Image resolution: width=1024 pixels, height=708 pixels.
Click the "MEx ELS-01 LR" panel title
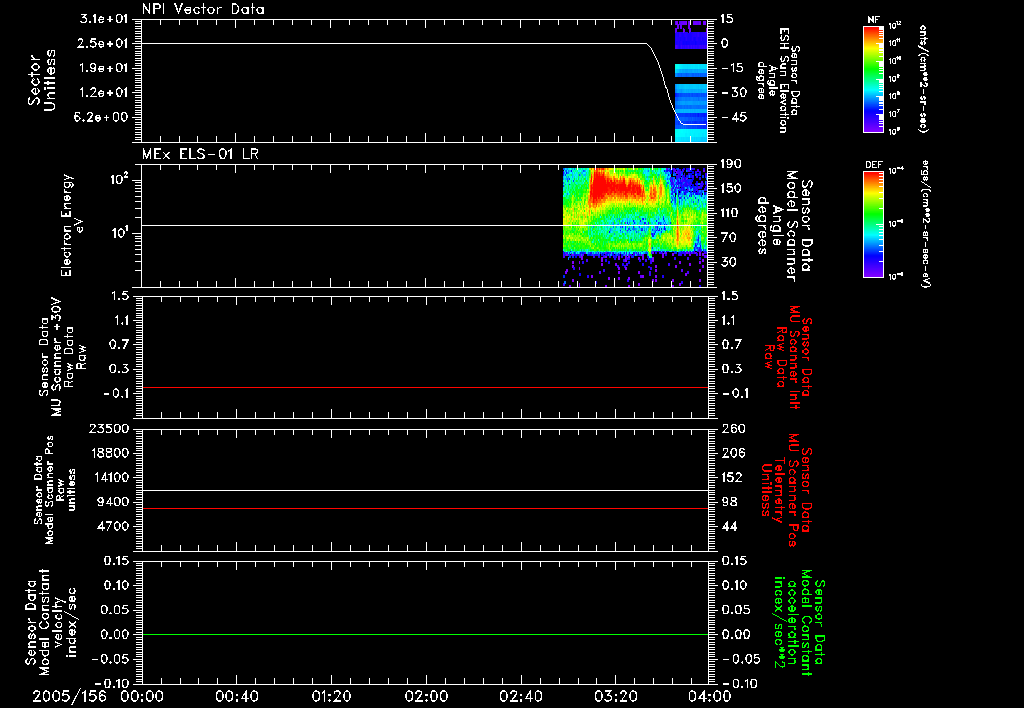(200, 154)
